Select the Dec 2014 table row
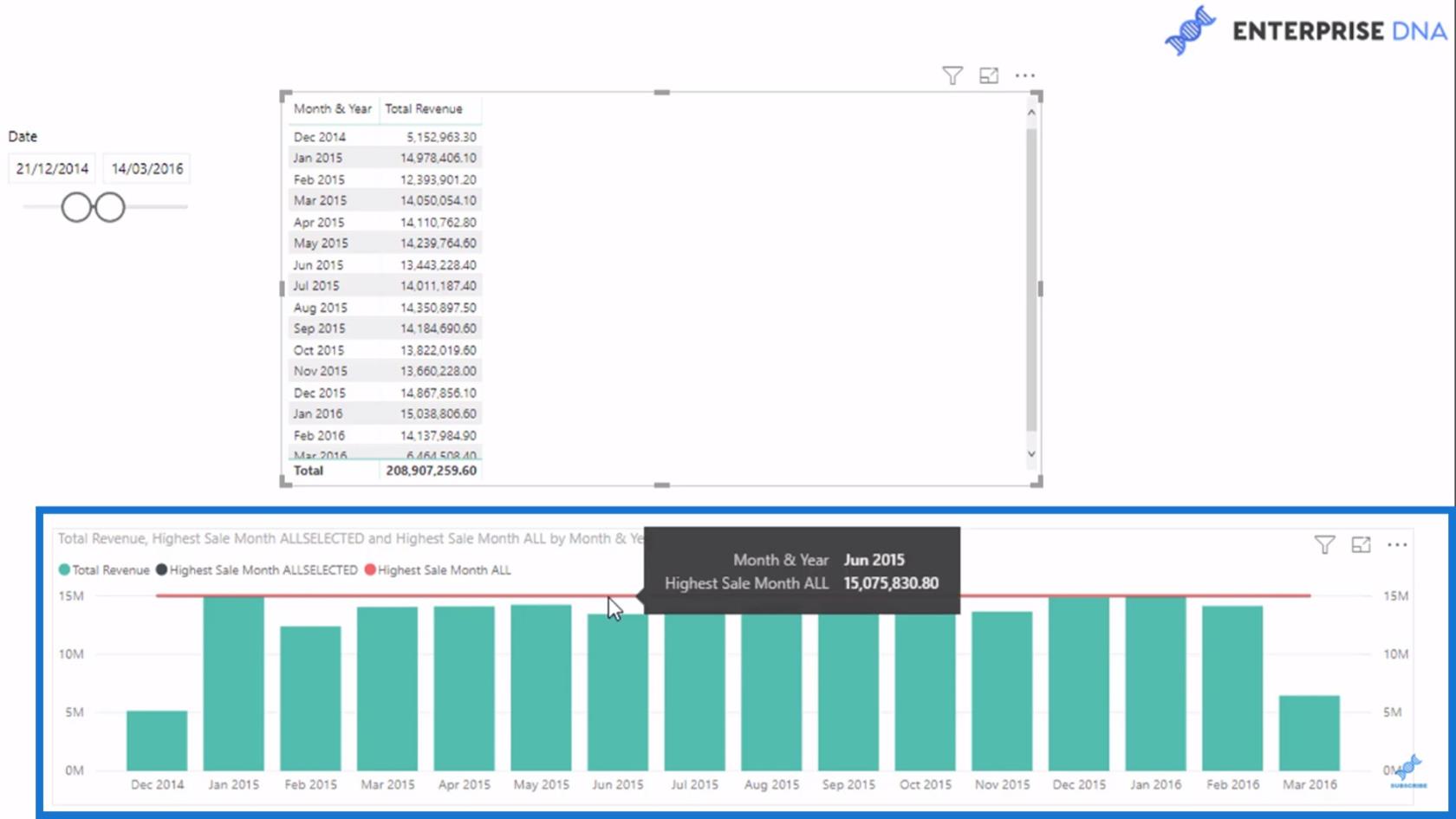Viewport: 1456px width, 819px height. (385, 137)
